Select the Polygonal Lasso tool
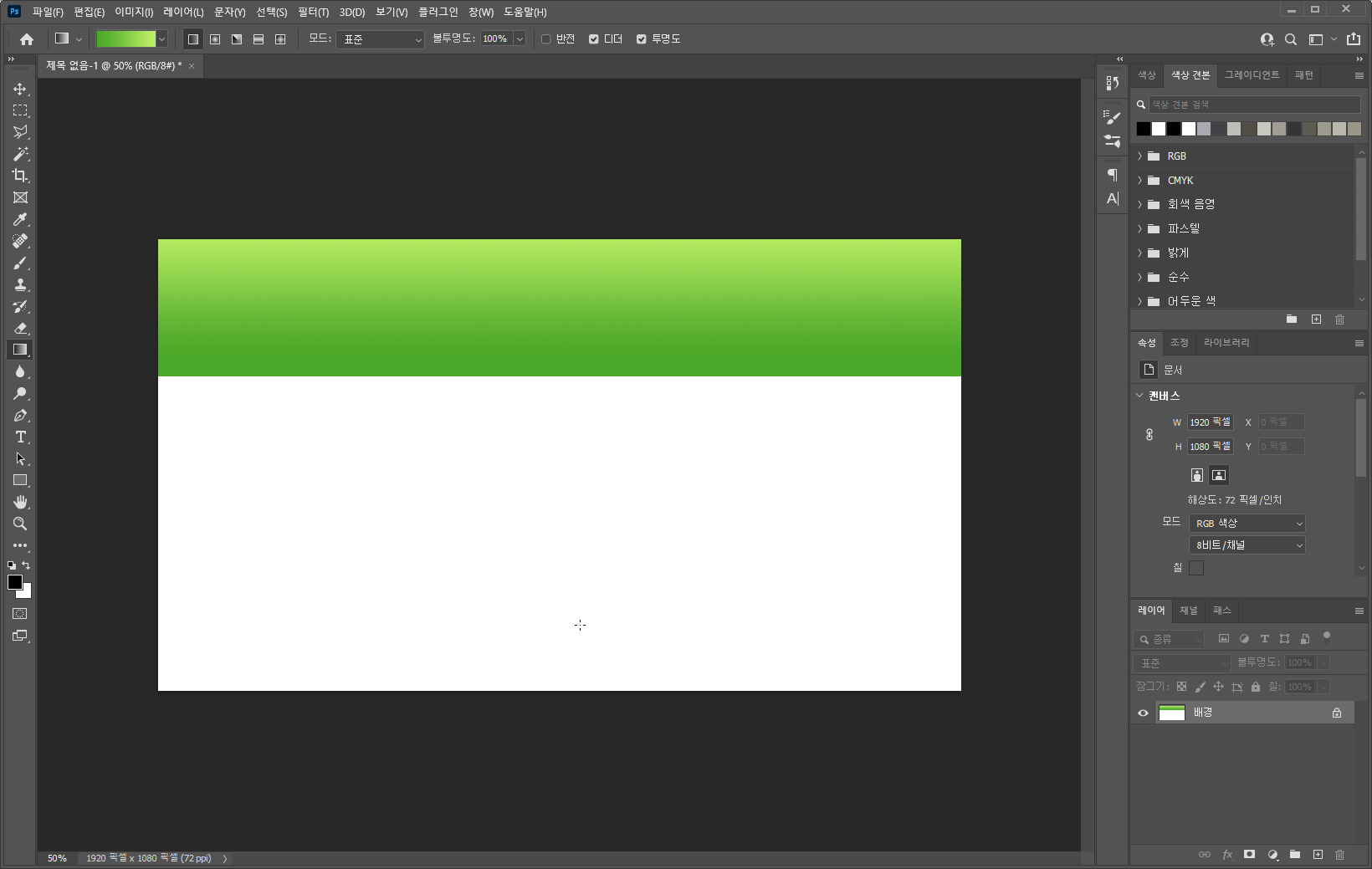The width and height of the screenshot is (1372, 869). [x=20, y=132]
